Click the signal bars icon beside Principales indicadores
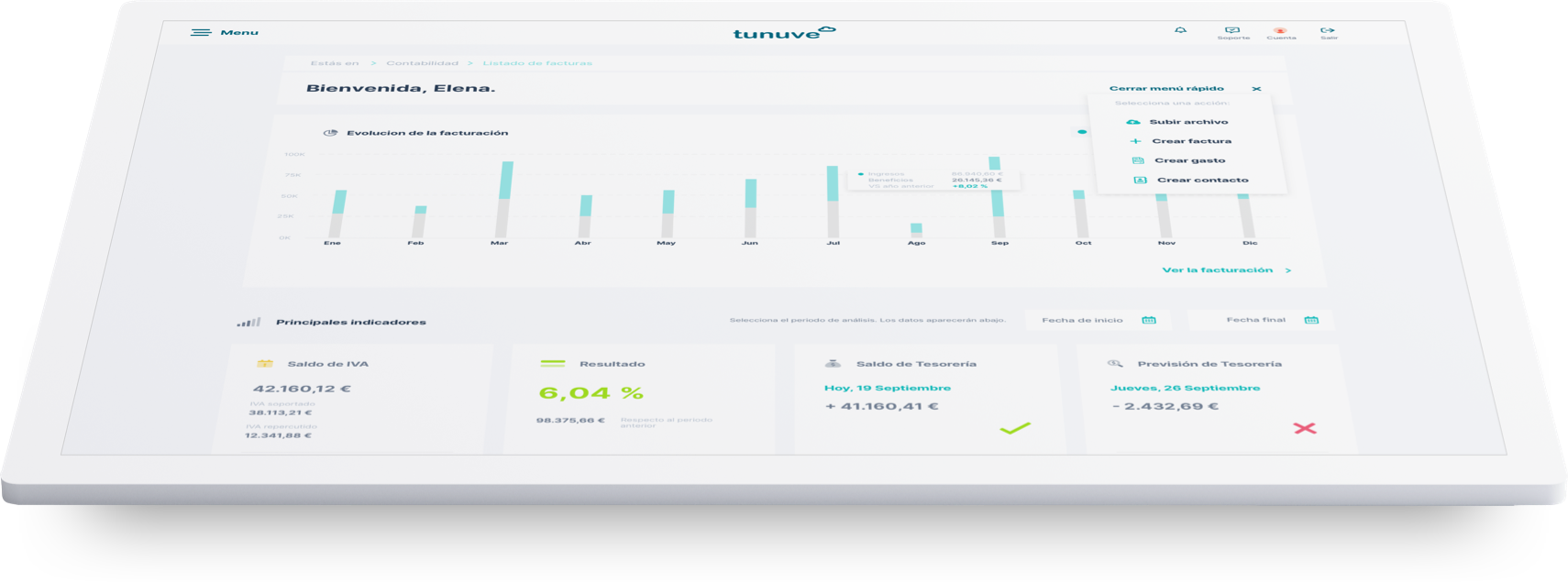This screenshot has width=1568, height=583. [248, 323]
